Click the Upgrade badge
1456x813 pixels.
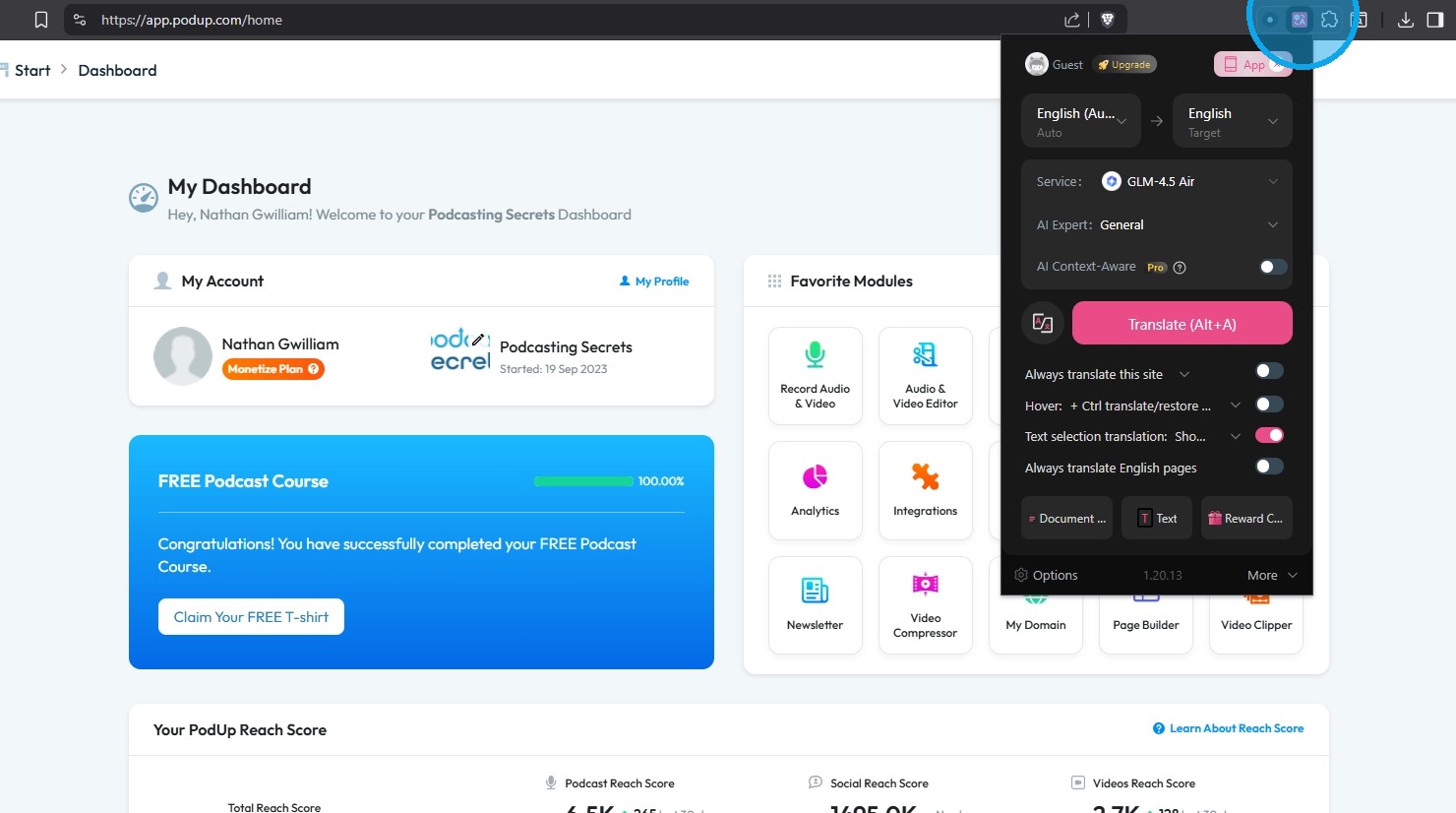tap(1124, 65)
